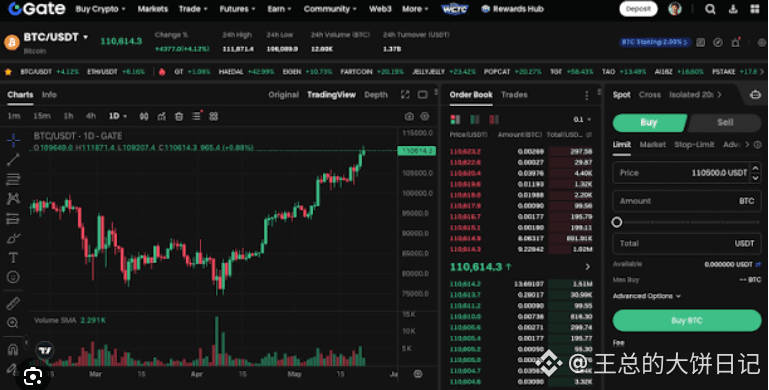Select the pattern drawing tool
The width and height of the screenshot is (769, 390).
[x=13, y=199]
